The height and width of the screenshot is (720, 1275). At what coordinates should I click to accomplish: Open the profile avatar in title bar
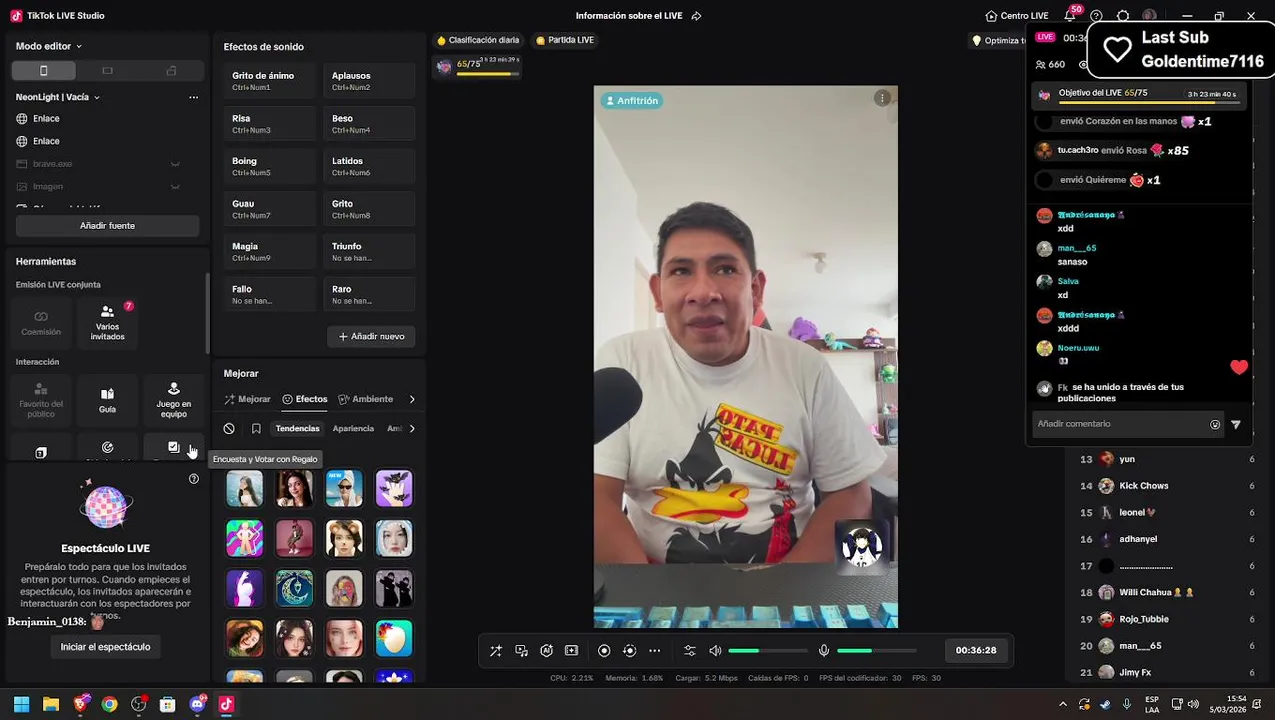click(1150, 16)
